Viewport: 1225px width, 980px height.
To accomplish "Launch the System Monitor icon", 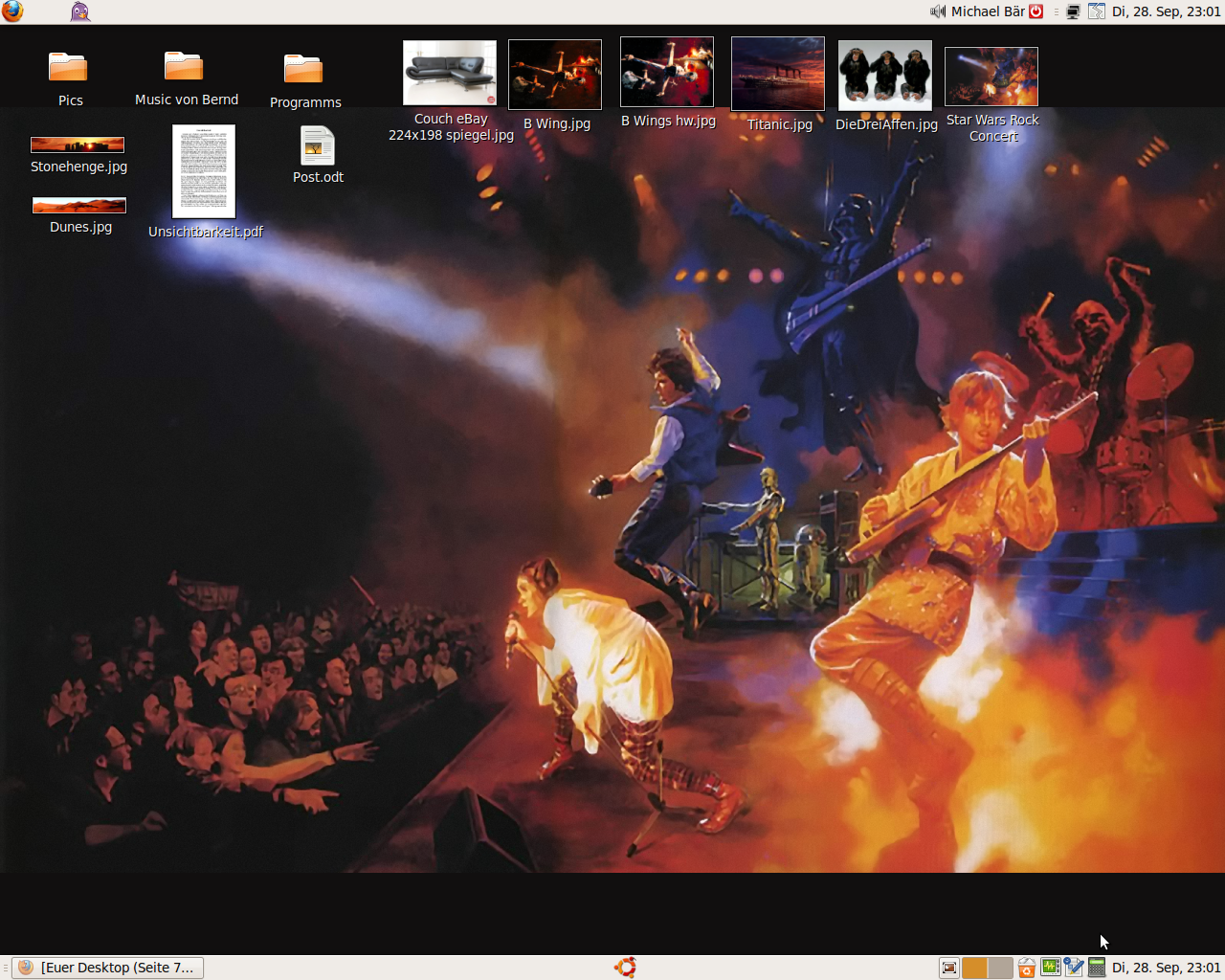I will pos(1050,968).
